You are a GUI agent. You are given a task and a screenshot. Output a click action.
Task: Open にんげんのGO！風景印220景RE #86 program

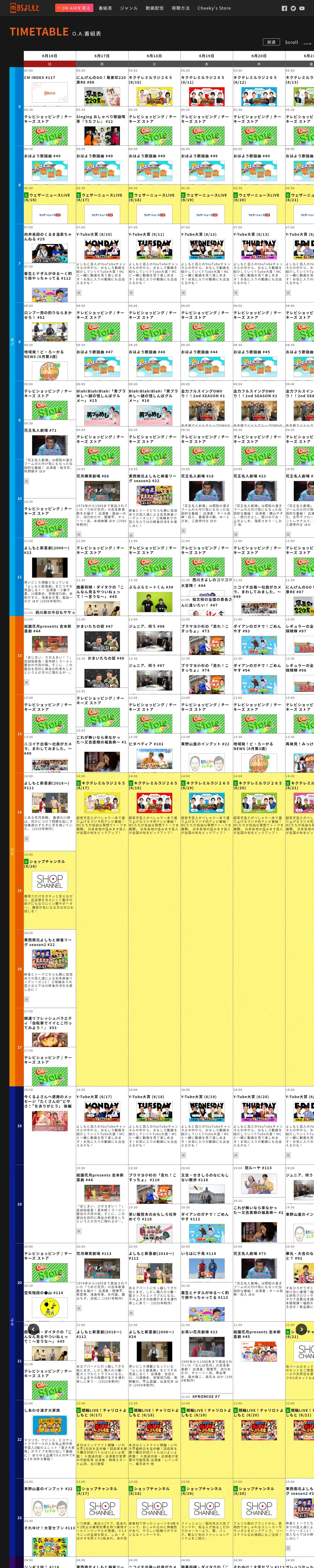pyautogui.click(x=102, y=87)
